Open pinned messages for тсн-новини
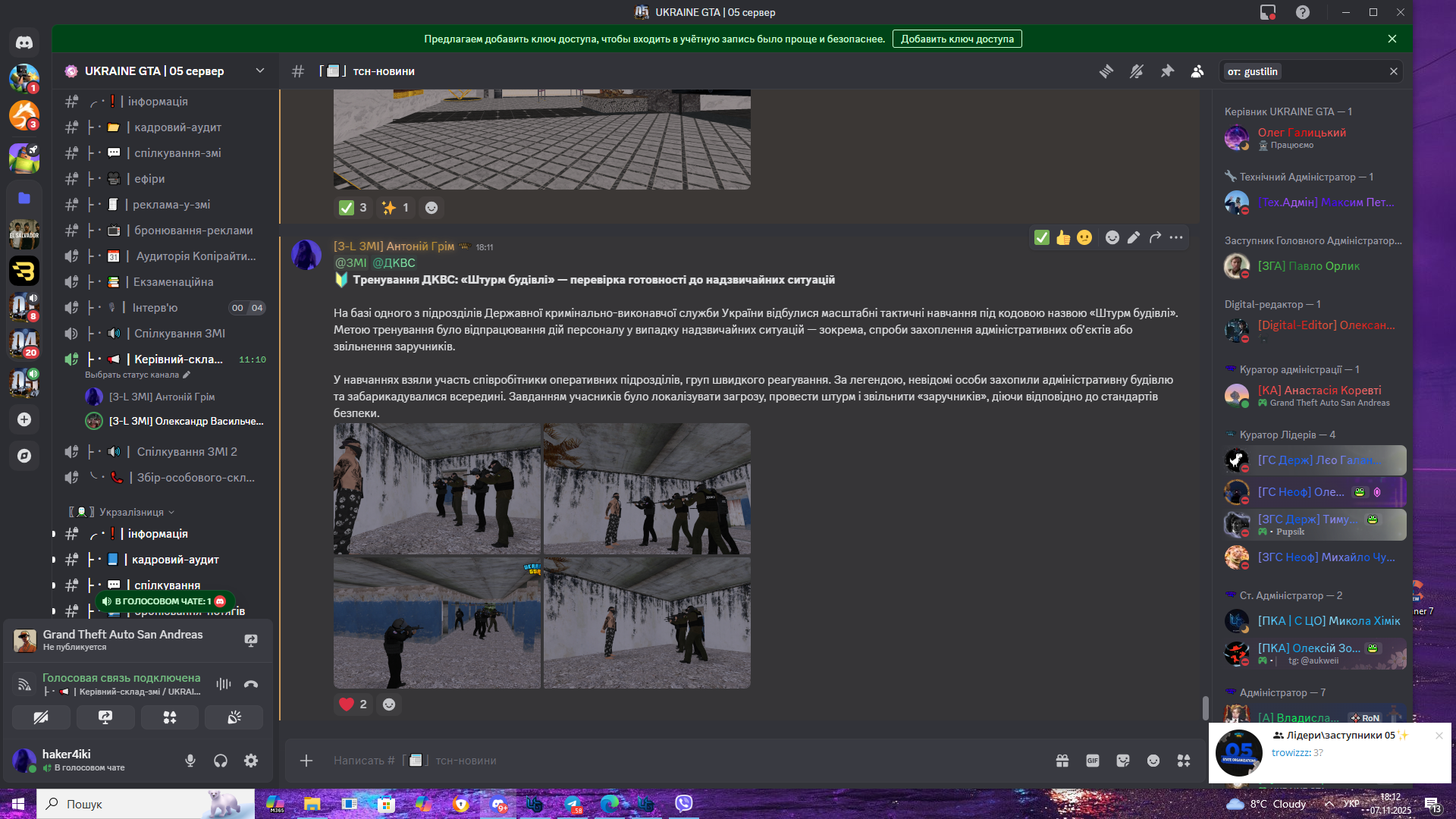Screen dimensions: 1456x819 [x=1167, y=71]
